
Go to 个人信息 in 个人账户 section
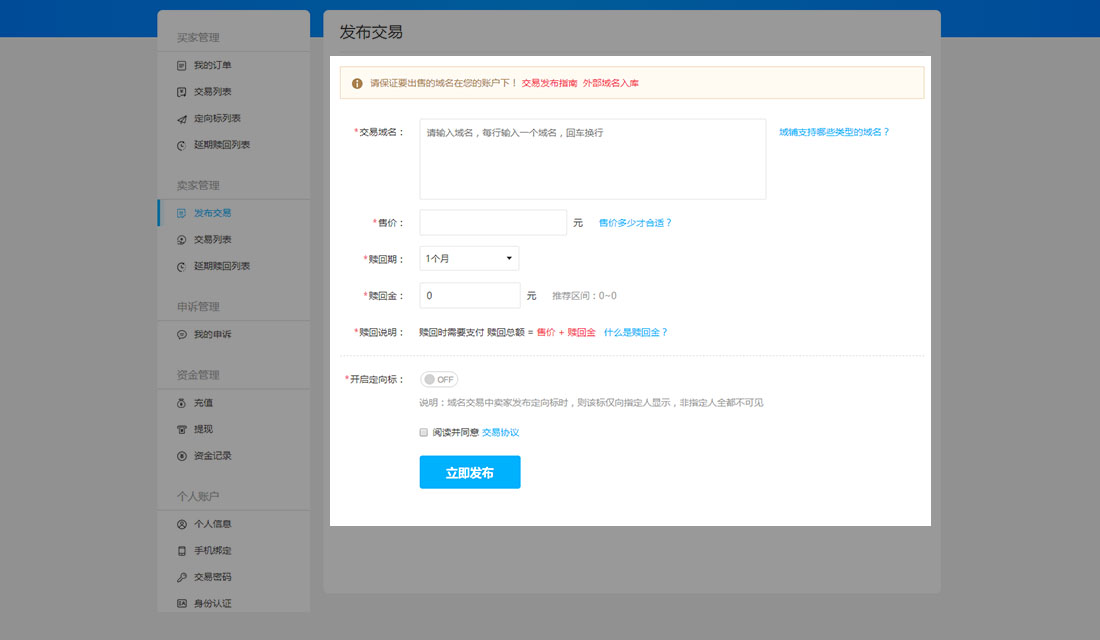[x=212, y=524]
